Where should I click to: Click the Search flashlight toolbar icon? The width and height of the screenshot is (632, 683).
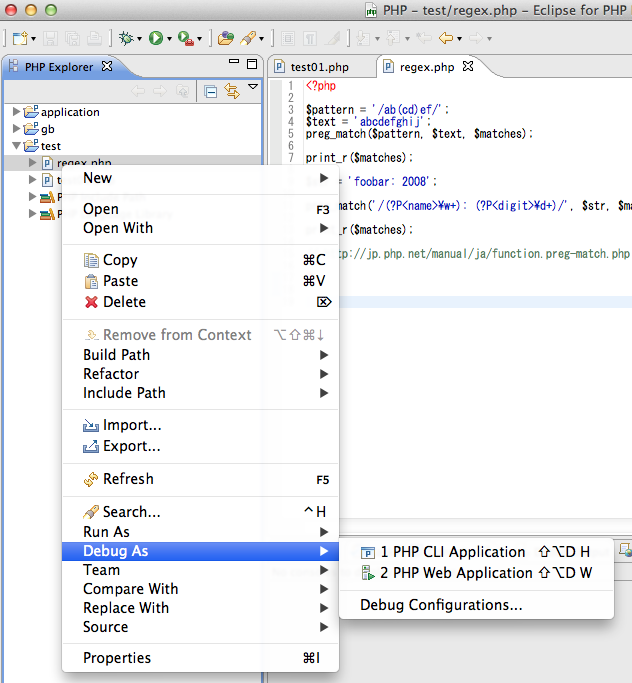(x=248, y=38)
